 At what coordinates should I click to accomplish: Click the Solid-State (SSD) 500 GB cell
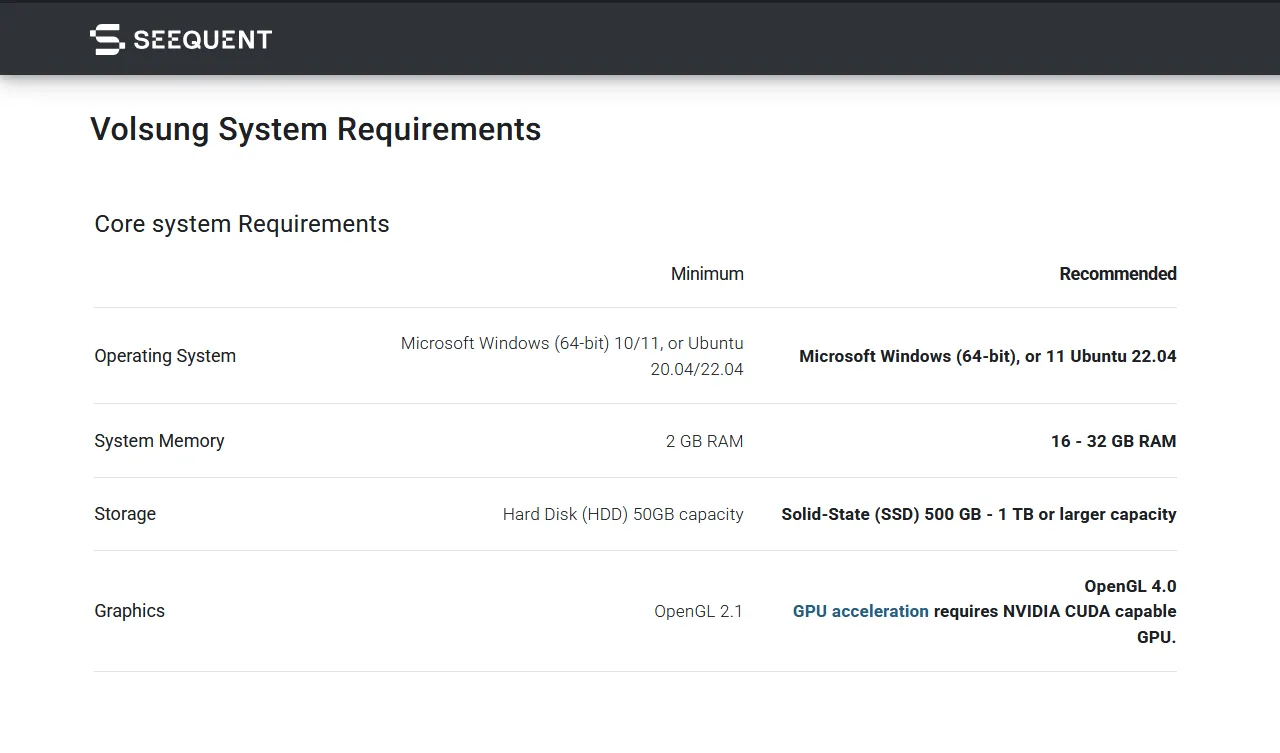coord(978,514)
